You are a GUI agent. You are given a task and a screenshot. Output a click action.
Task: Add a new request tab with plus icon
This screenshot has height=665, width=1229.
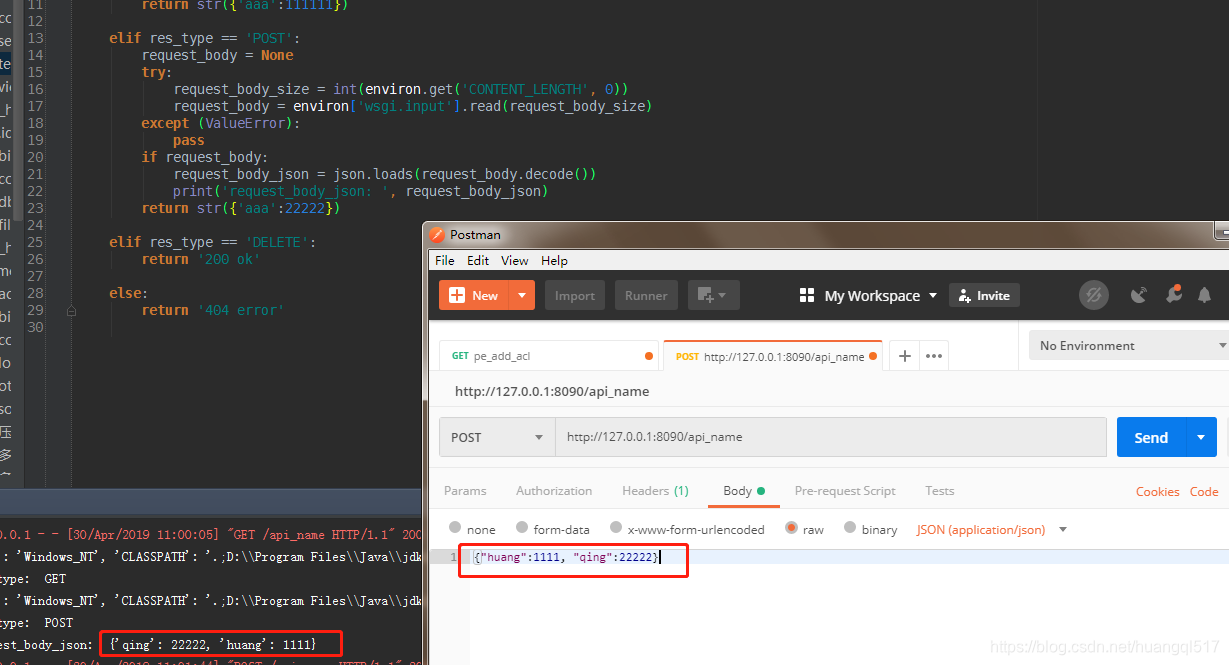pyautogui.click(x=904, y=356)
